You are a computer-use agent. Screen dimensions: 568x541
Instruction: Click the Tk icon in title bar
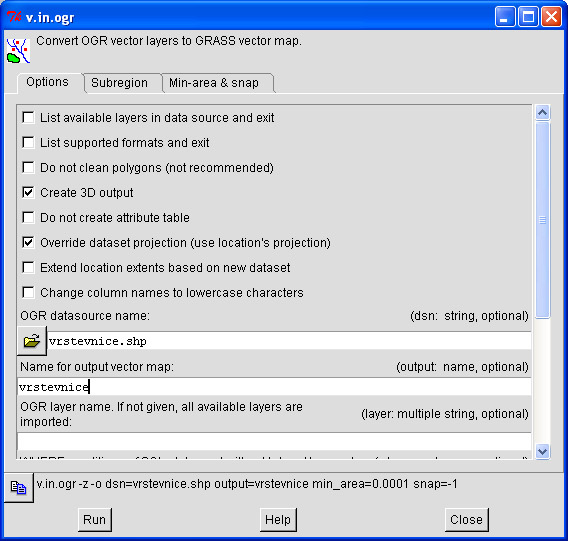coord(14,16)
